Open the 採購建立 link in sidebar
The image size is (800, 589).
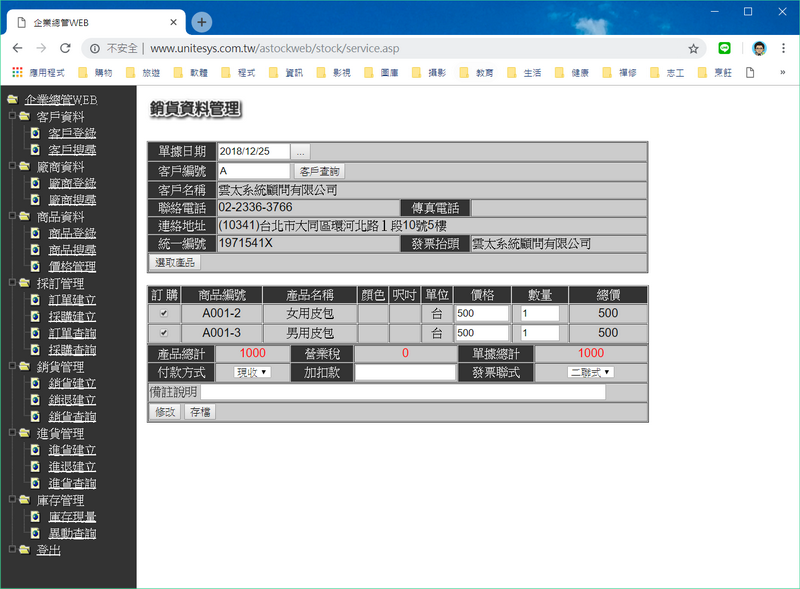click(72, 316)
